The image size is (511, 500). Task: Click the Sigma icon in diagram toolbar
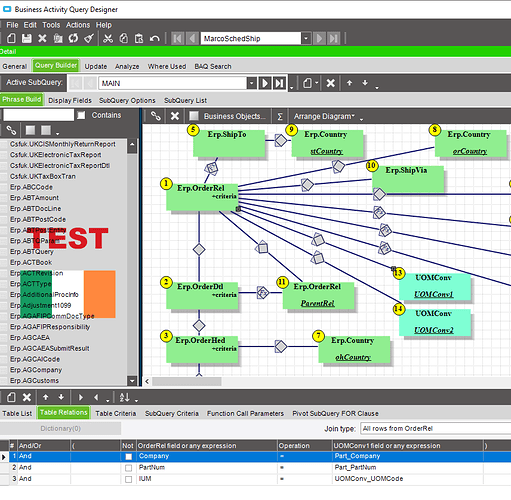(280, 116)
